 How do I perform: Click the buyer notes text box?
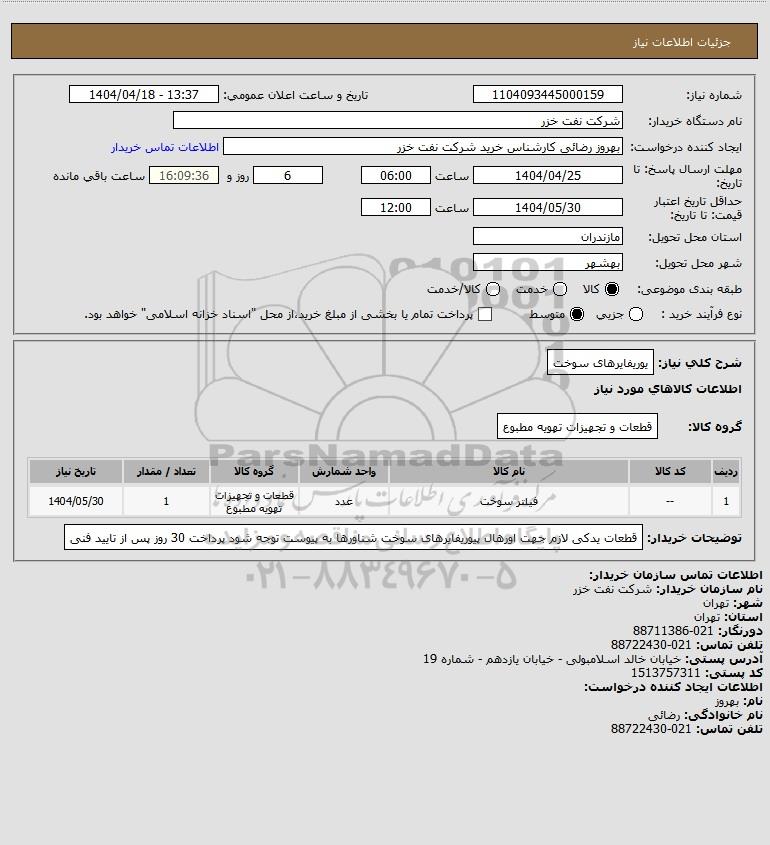point(353,537)
